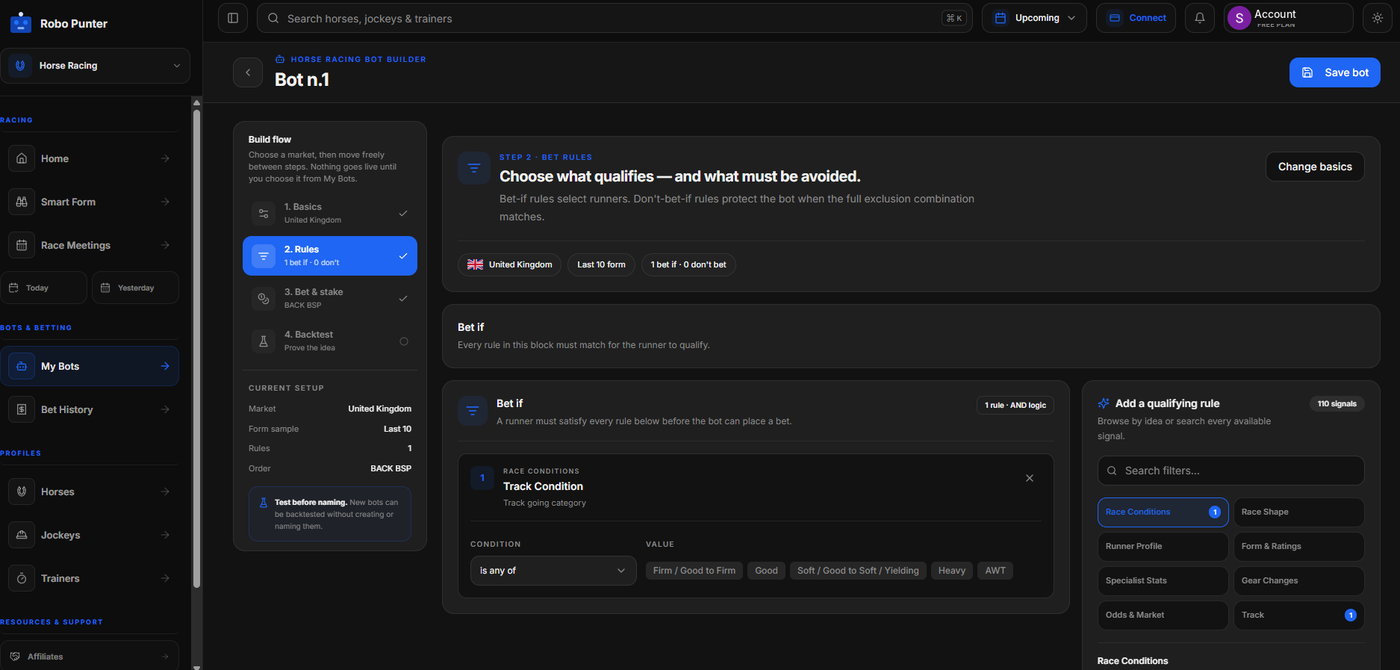Click the Today button

tap(44, 288)
